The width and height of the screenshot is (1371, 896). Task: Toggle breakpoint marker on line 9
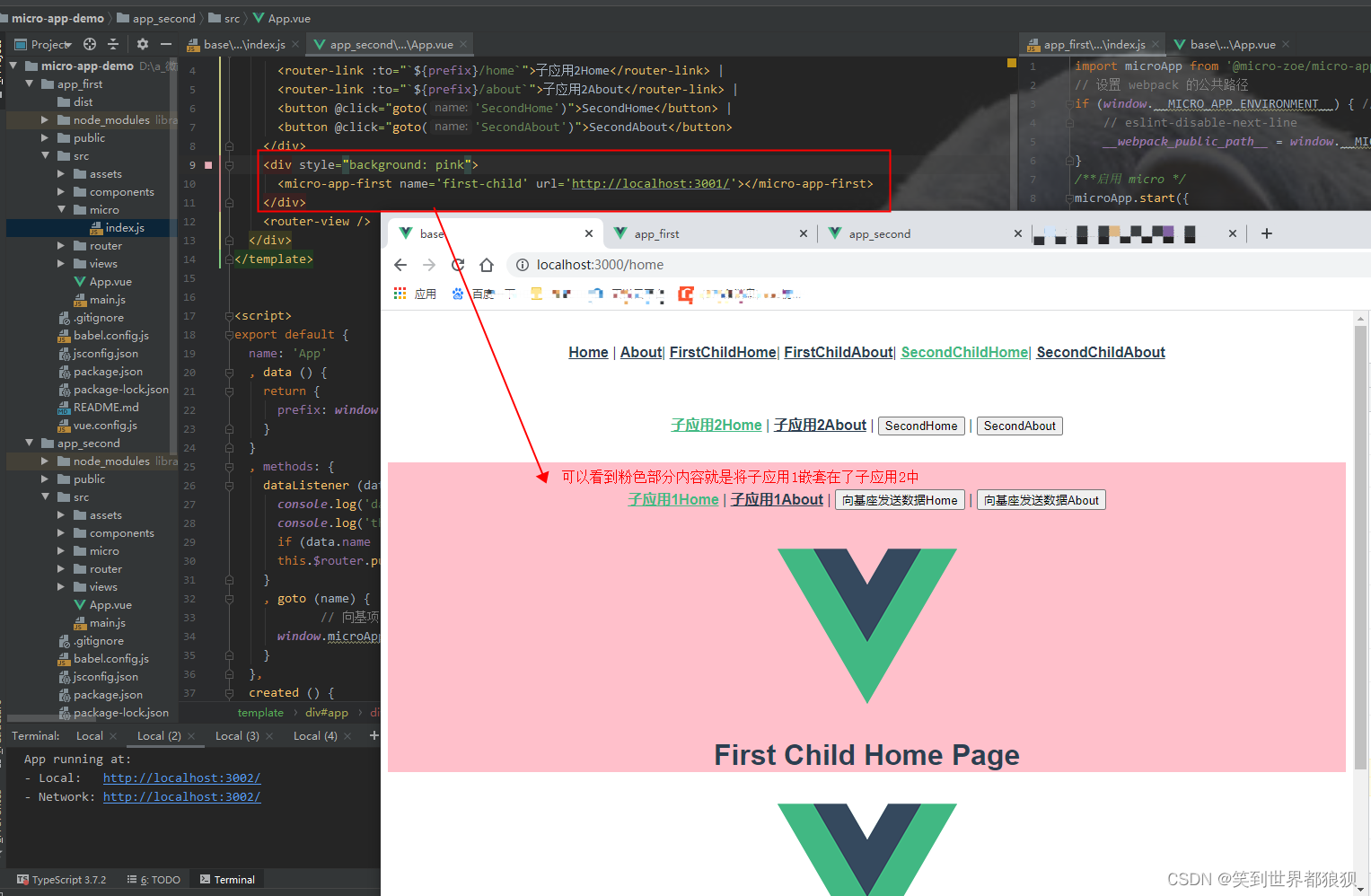click(x=208, y=165)
